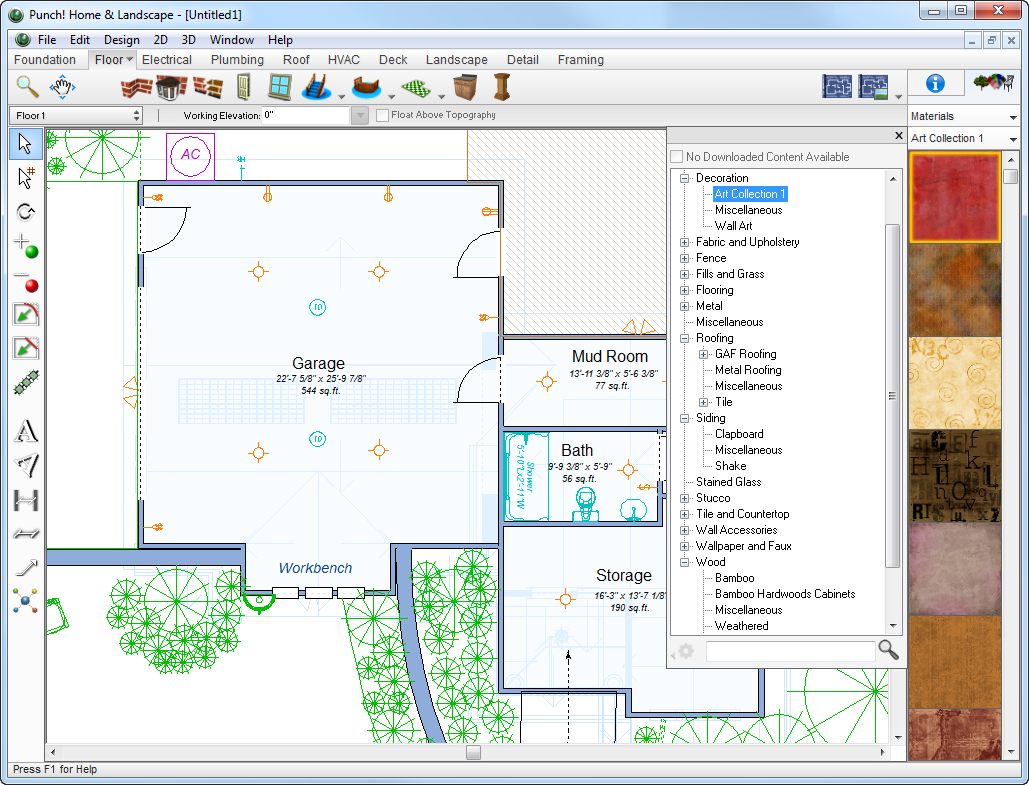Viewport: 1029px width, 785px height.
Task: Choose the Text annotation tool
Action: click(26, 432)
